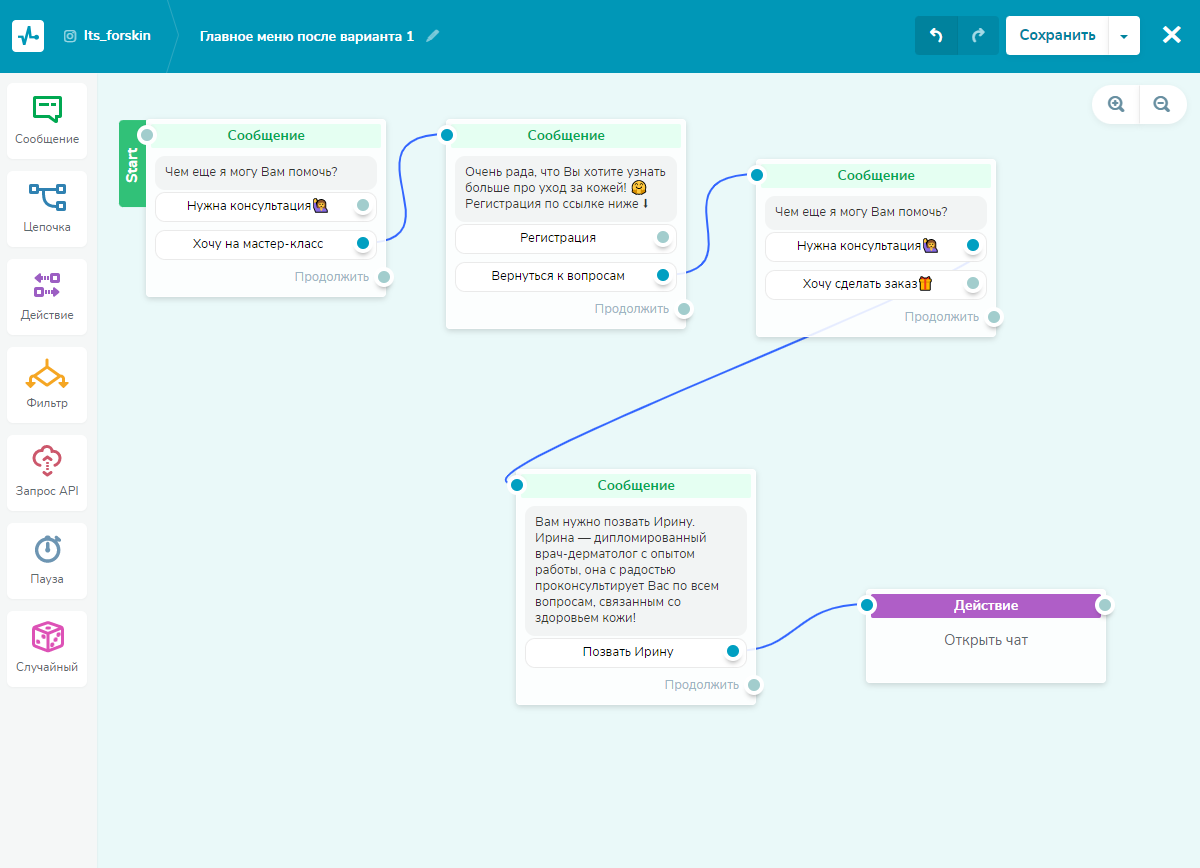Zoom out of the canvas

tap(1162, 103)
